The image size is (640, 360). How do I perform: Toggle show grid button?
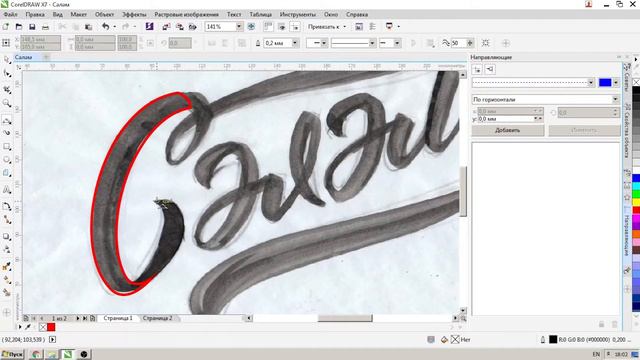281,27
